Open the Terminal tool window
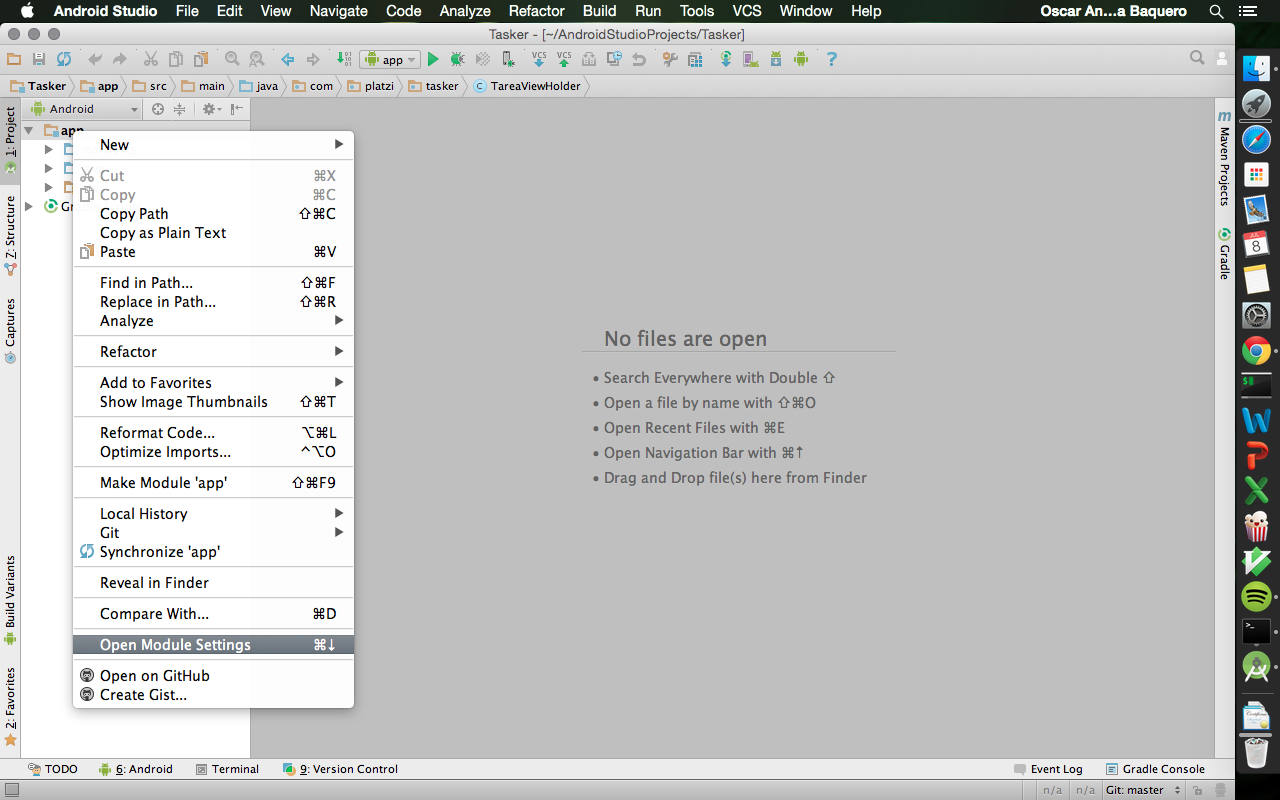1280x800 pixels. tap(228, 769)
